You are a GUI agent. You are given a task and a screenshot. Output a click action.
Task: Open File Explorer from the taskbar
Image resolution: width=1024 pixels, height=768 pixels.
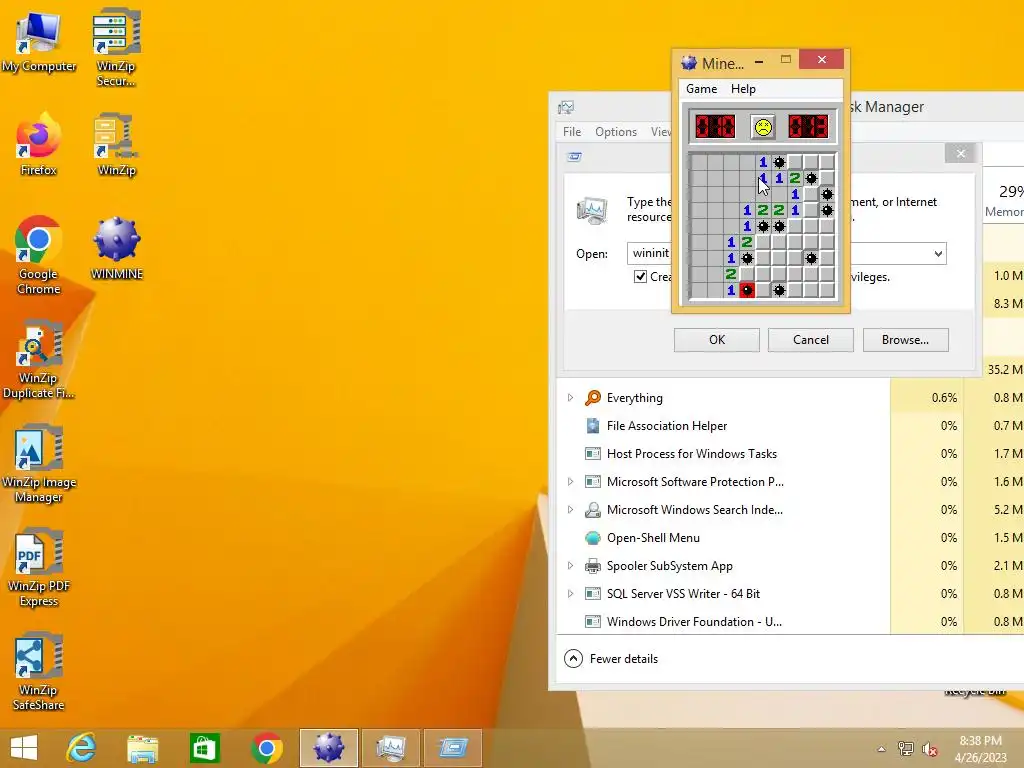pyautogui.click(x=142, y=748)
